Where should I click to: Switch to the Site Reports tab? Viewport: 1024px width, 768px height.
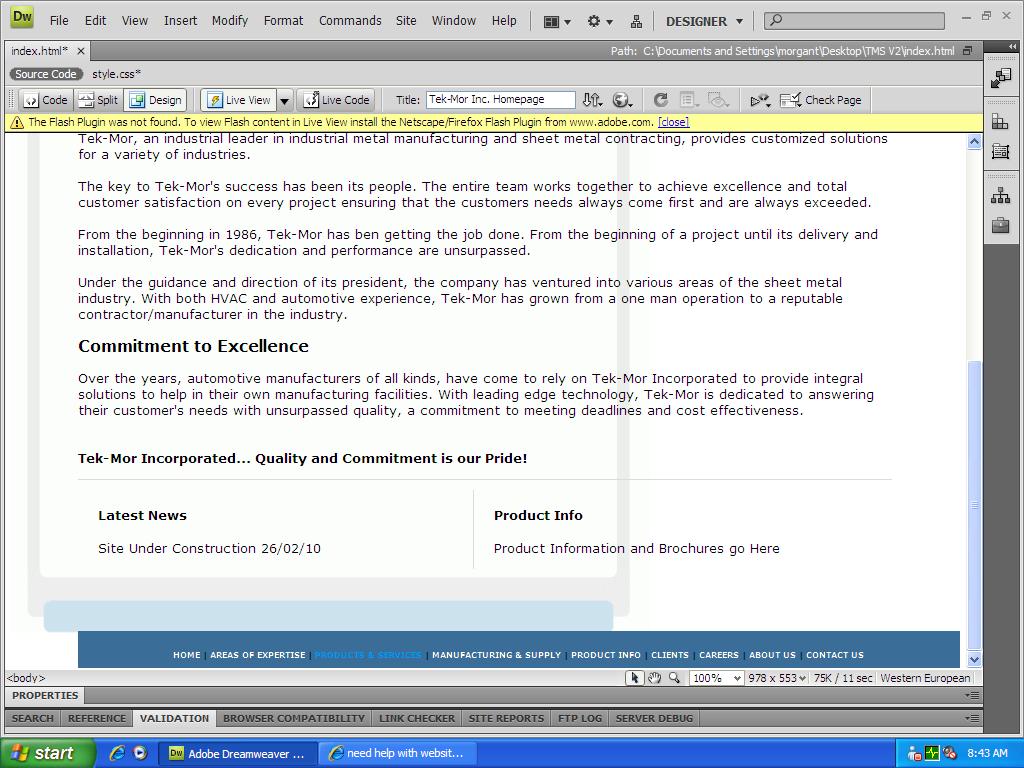(x=506, y=718)
